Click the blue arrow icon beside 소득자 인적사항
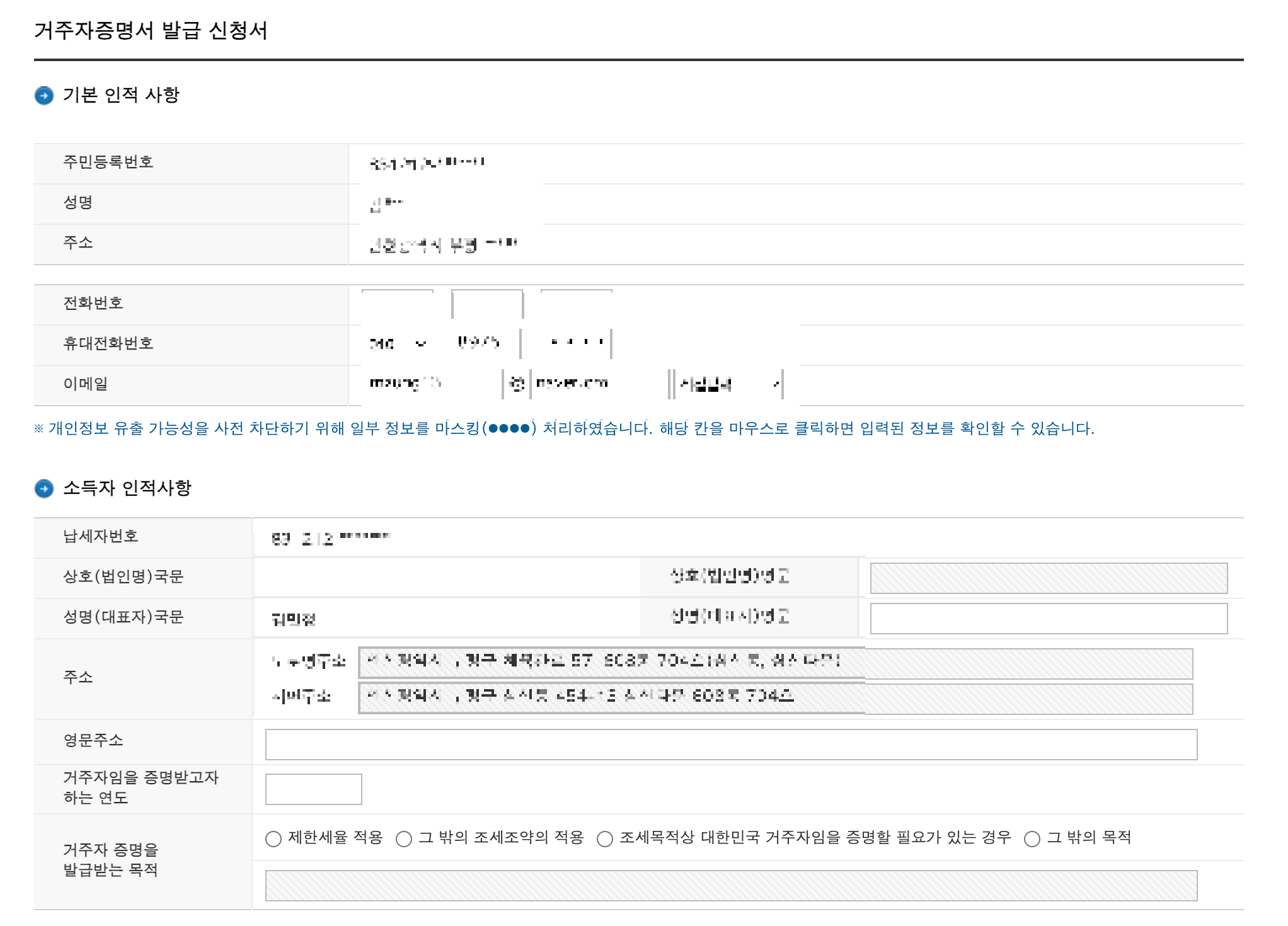The width and height of the screenshot is (1288, 926). [x=44, y=488]
